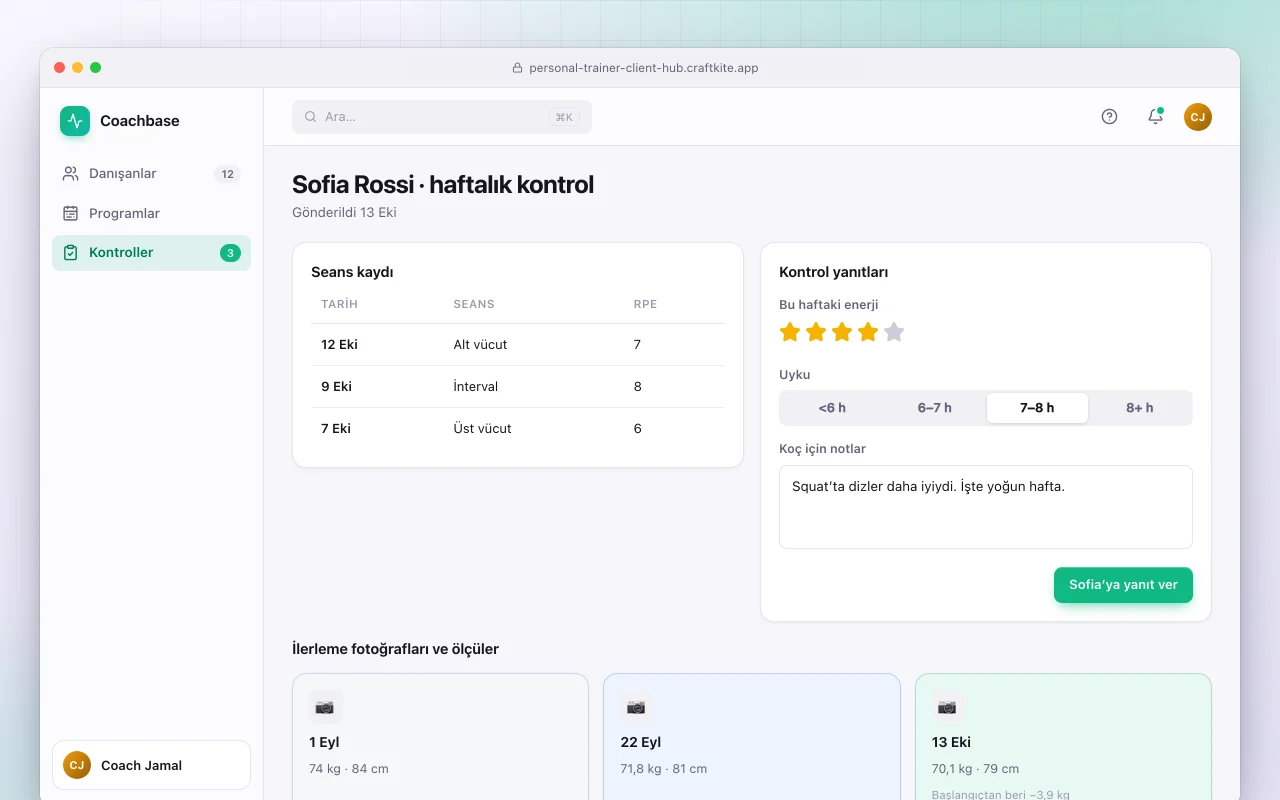Select the <6 h sleep option
The image size is (1280, 800).
[x=832, y=408]
